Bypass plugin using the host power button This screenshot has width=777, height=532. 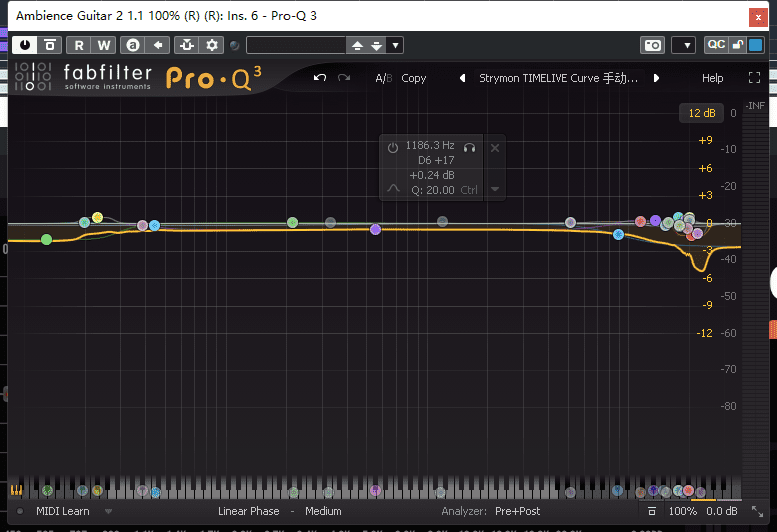coord(23,45)
